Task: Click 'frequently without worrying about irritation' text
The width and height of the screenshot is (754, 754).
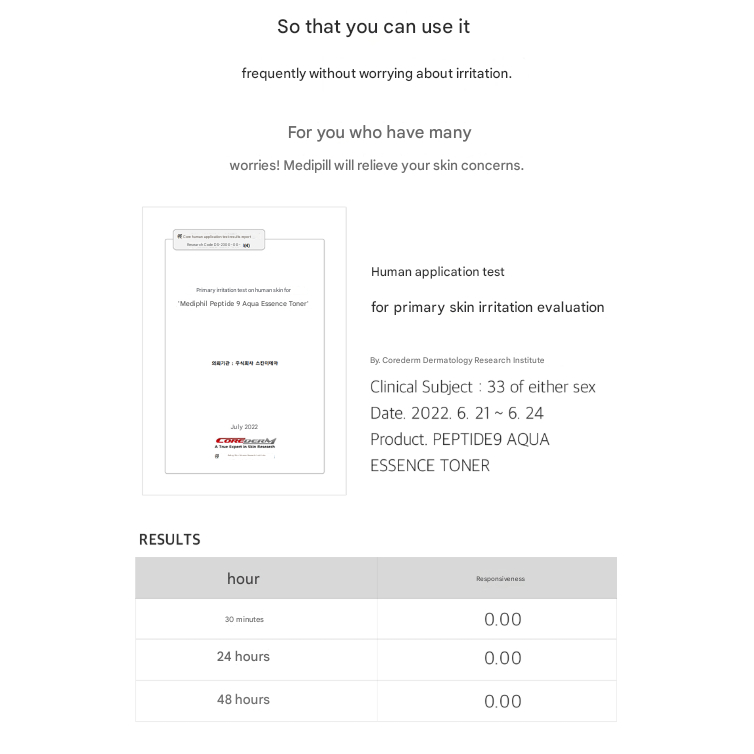Action: (x=376, y=73)
